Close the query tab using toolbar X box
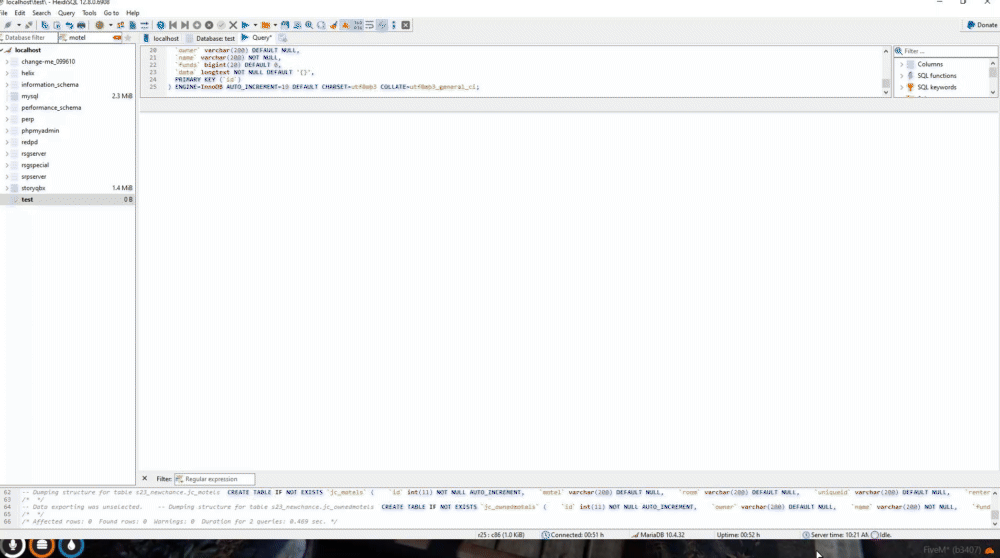The image size is (1000, 558). coord(406,25)
